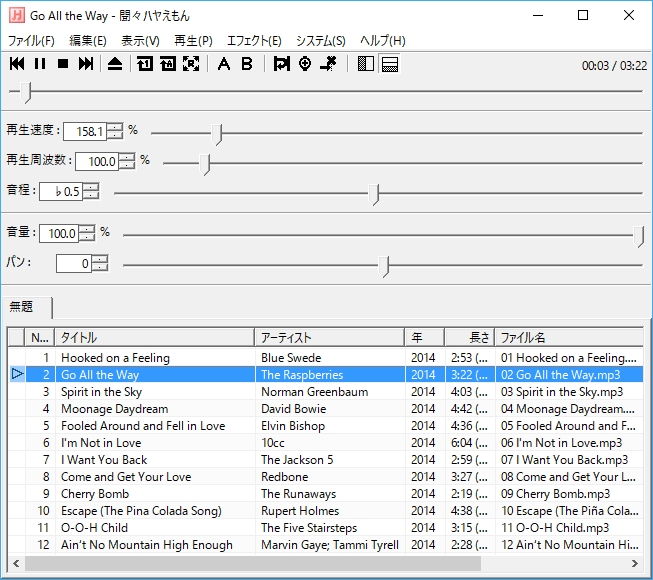This screenshot has width=653, height=580.
Task: Stop playback with the stop button
Action: pos(63,64)
